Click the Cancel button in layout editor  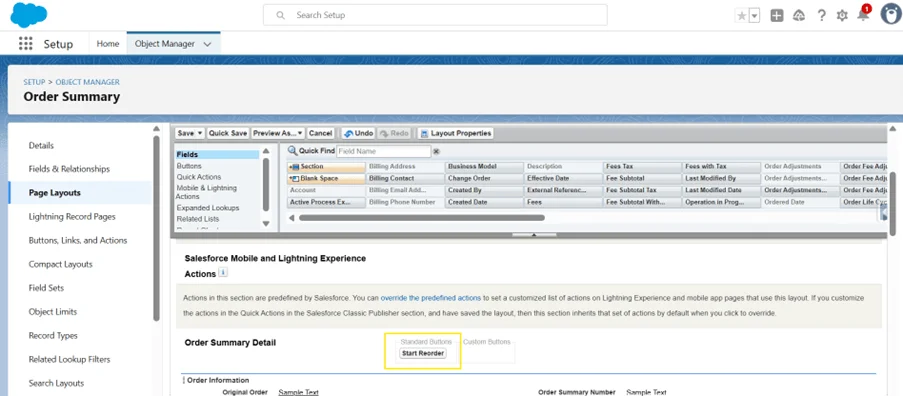point(321,133)
